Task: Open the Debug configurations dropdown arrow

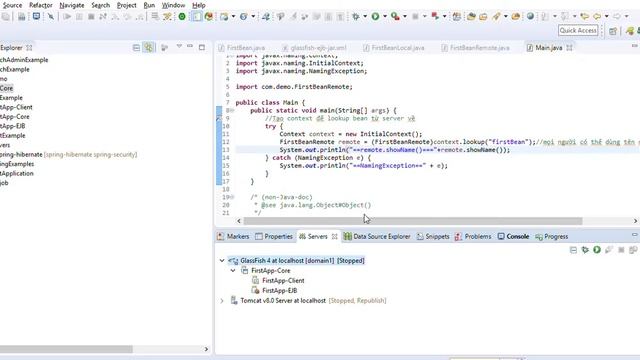Action: coord(365,17)
